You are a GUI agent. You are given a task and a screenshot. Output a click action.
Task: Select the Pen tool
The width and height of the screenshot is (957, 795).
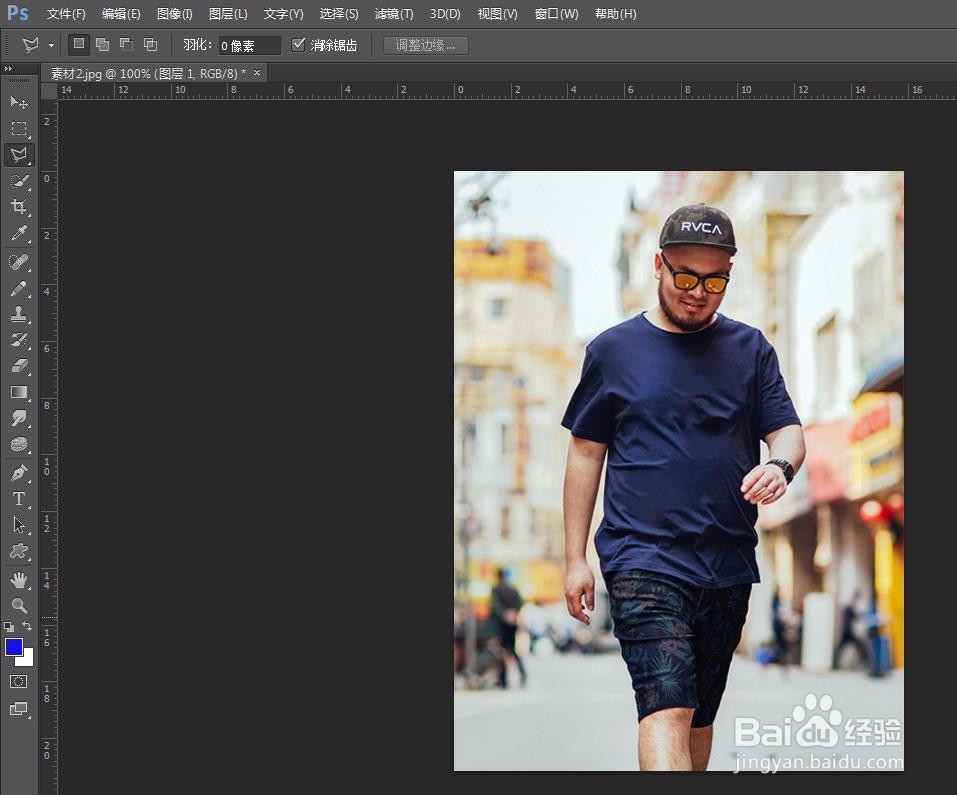[19, 472]
